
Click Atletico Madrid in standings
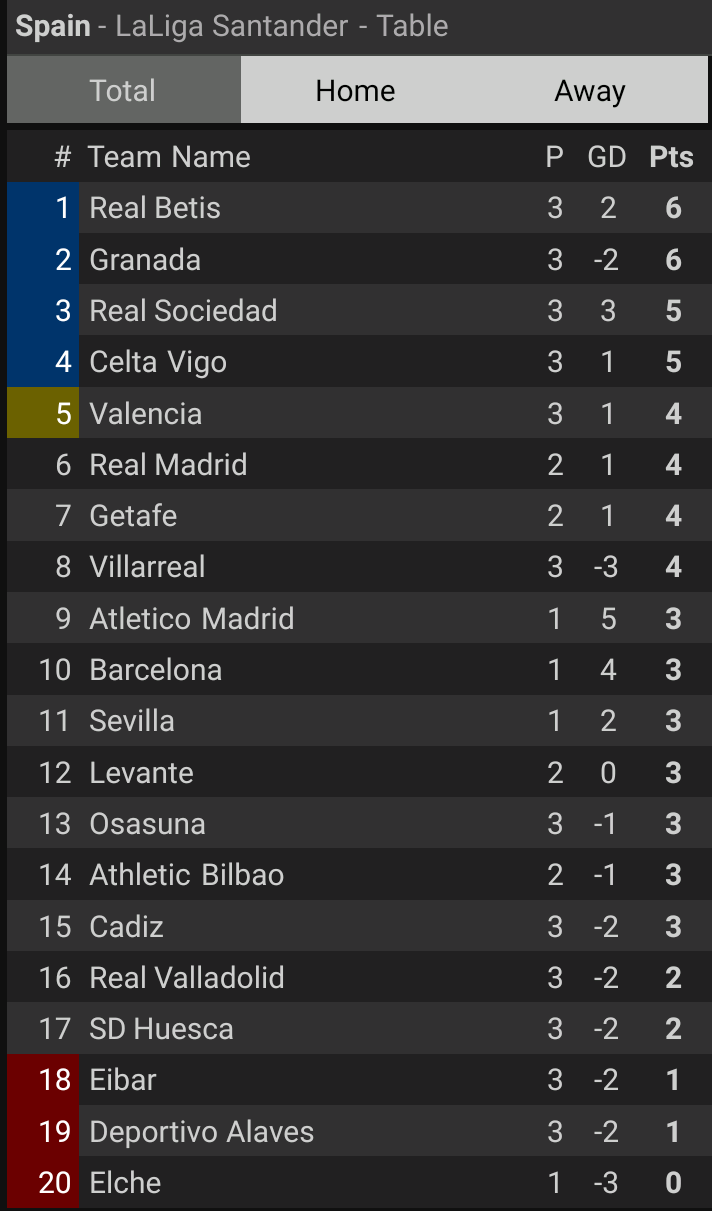point(192,619)
